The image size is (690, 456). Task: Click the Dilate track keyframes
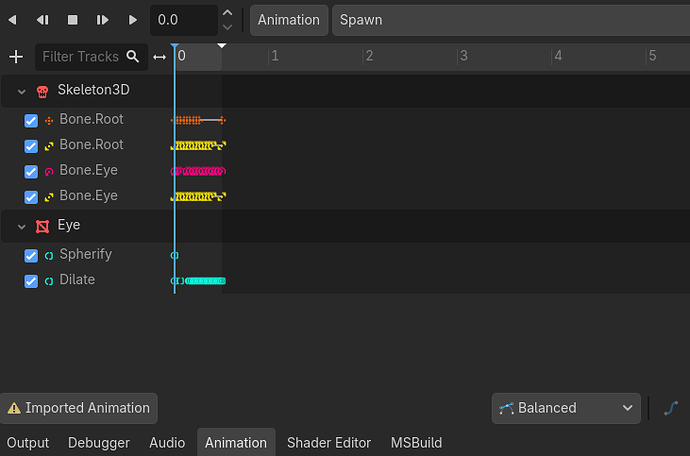pos(198,281)
